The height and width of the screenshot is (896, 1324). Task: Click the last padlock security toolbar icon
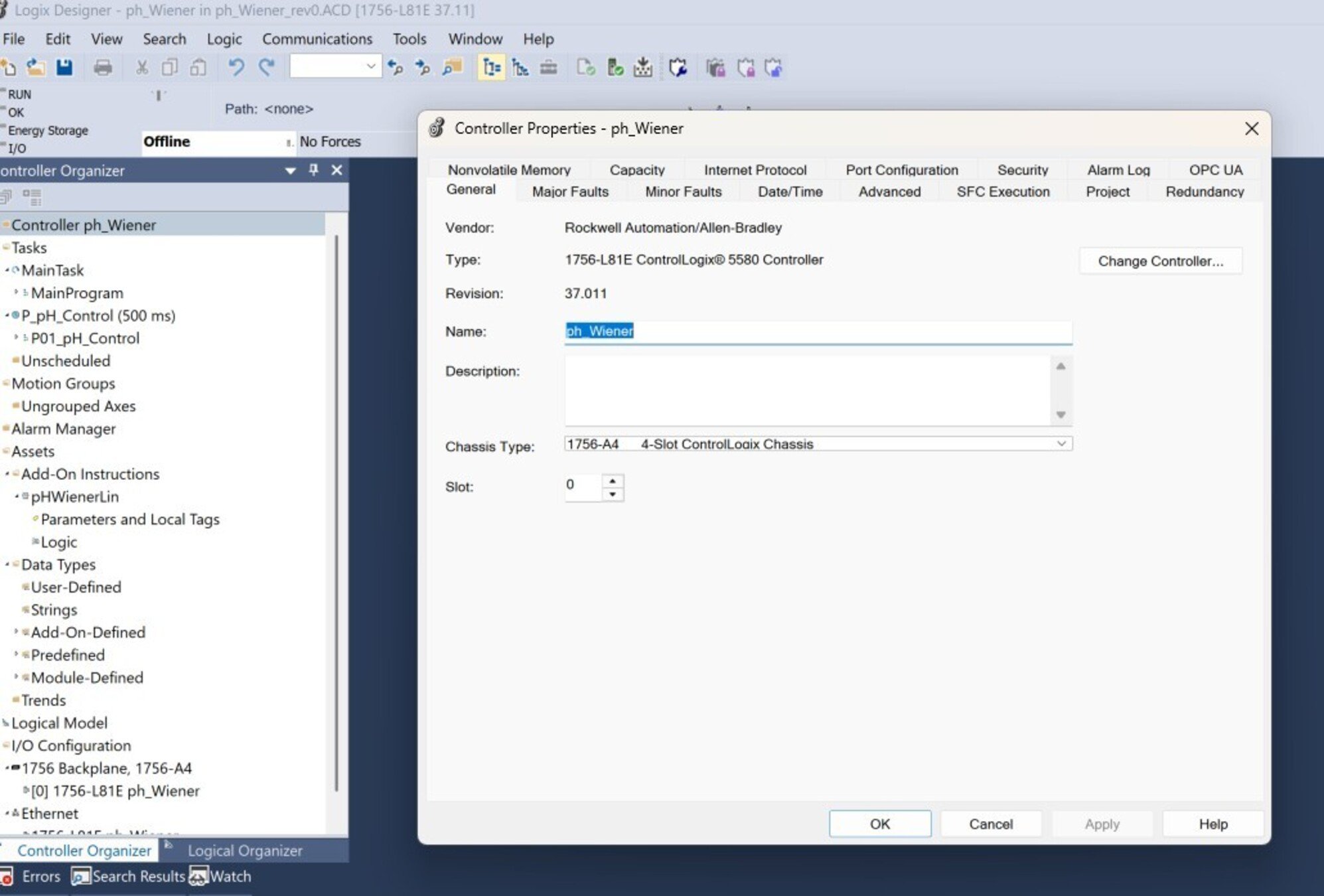pos(774,68)
